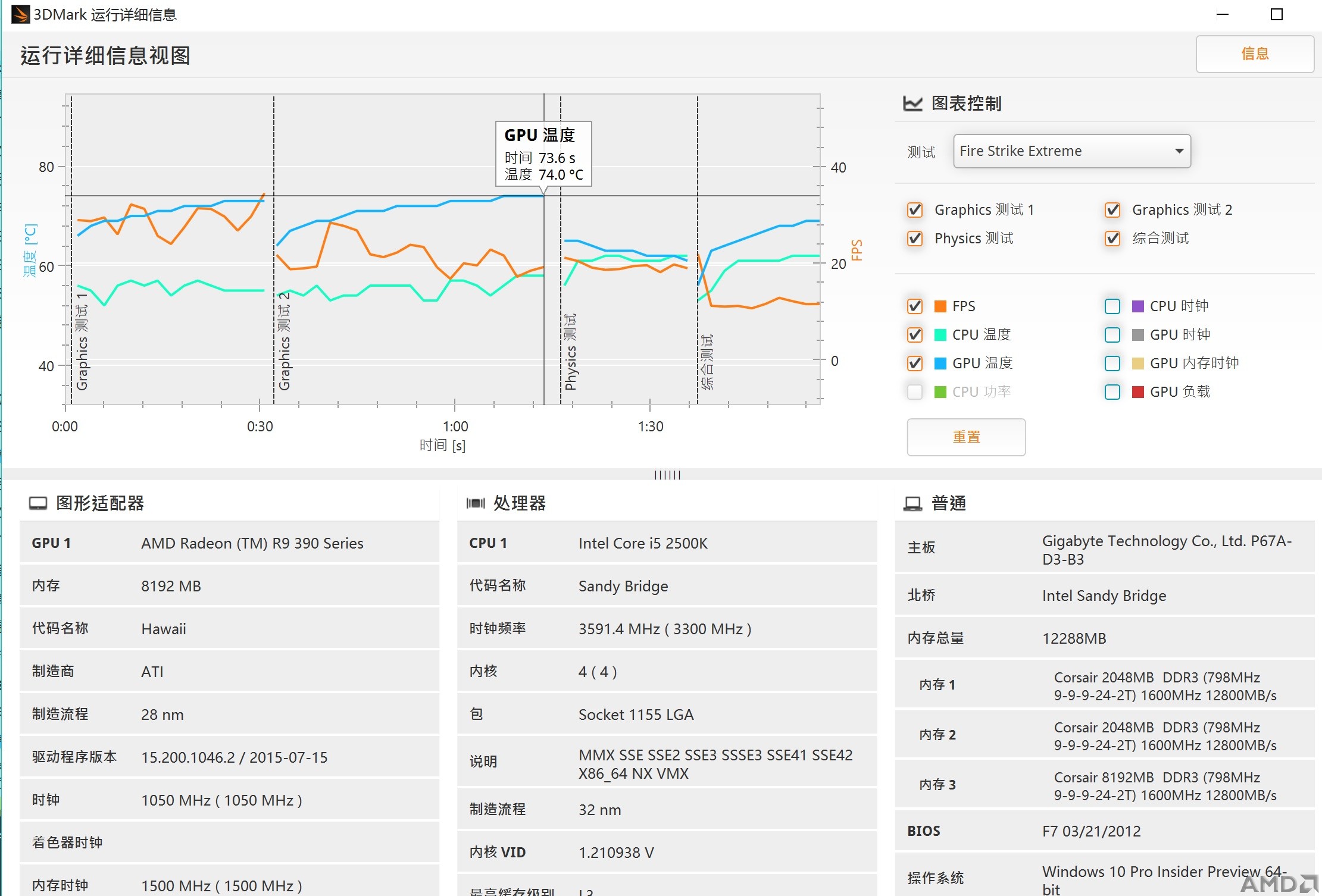Screen dimensions: 1322x896
Task: Click the 3591.4 MHz clock frequency value
Action: (x=665, y=629)
